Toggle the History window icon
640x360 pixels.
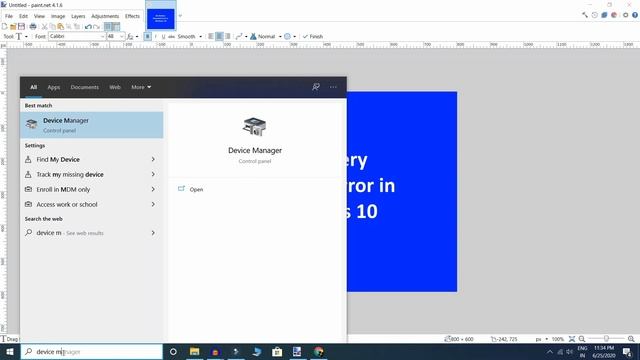595,15
